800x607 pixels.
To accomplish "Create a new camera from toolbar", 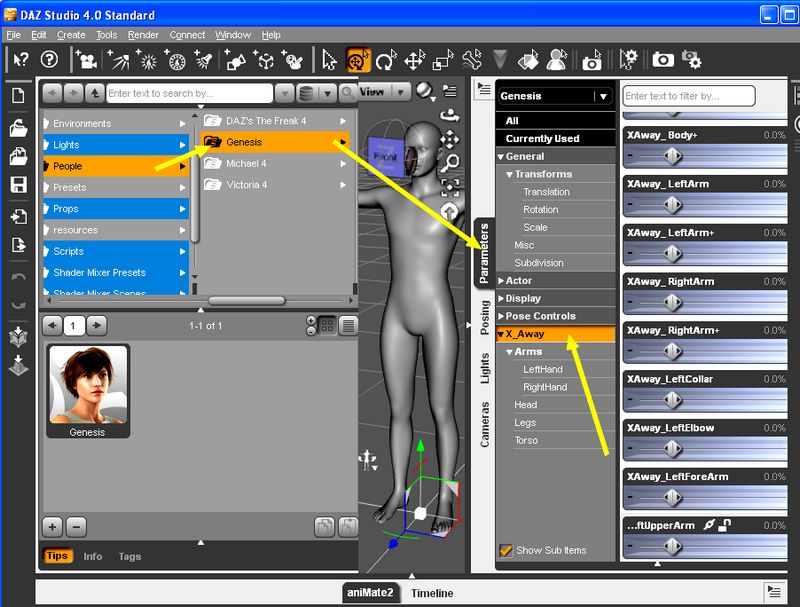I will [86, 60].
